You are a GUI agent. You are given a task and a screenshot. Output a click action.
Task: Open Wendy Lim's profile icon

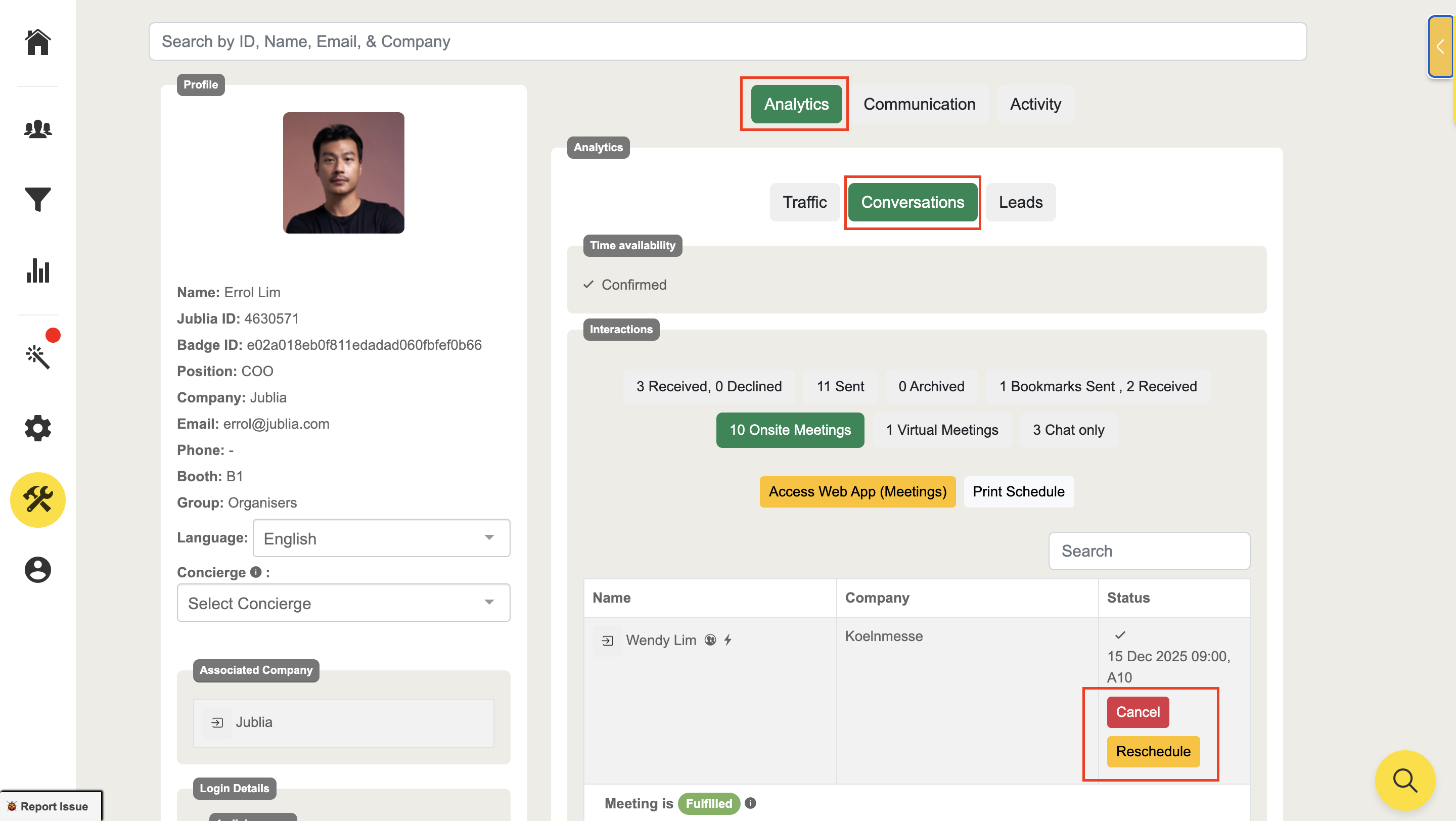pos(607,640)
